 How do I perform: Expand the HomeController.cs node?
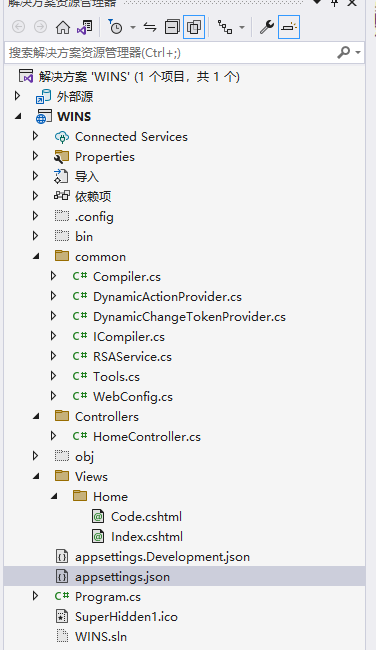coord(53,436)
